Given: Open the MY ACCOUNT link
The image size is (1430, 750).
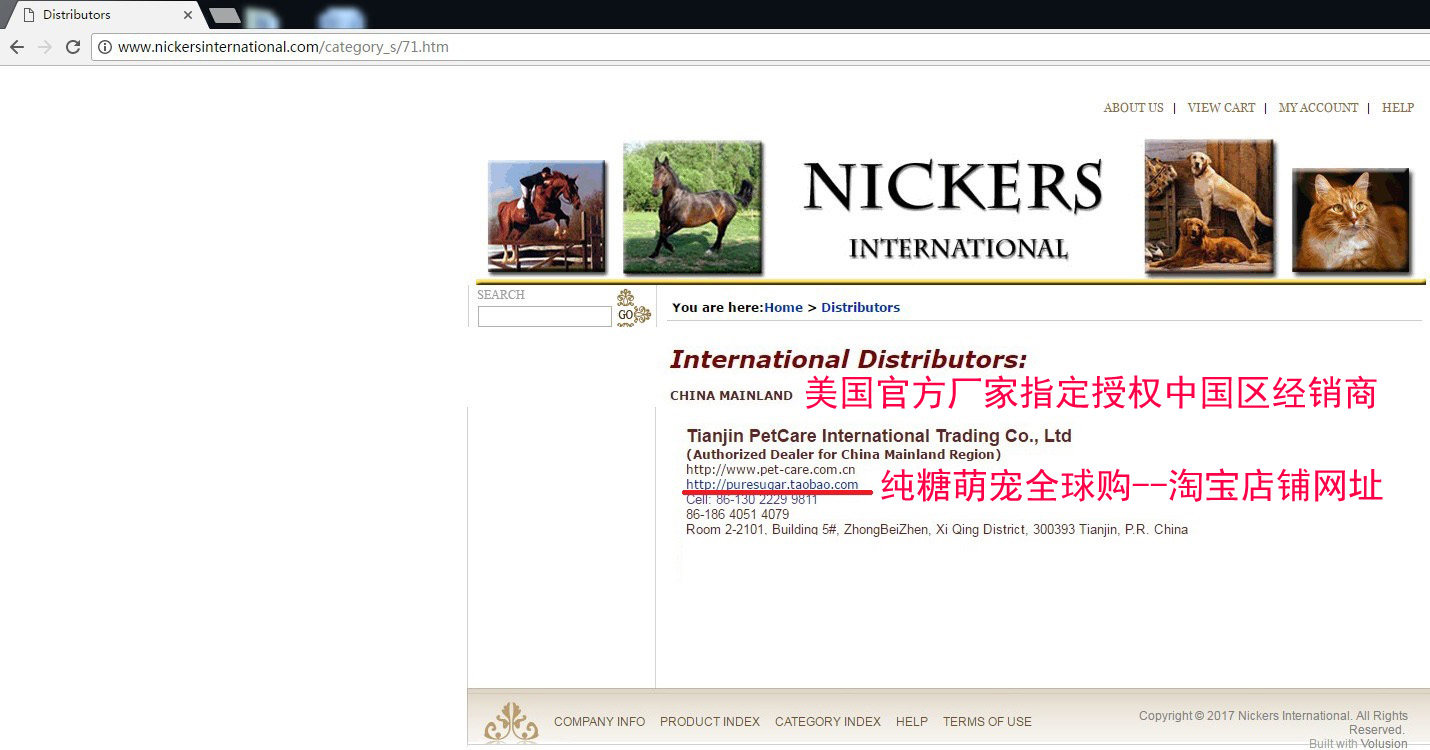Looking at the screenshot, I should click(x=1318, y=108).
